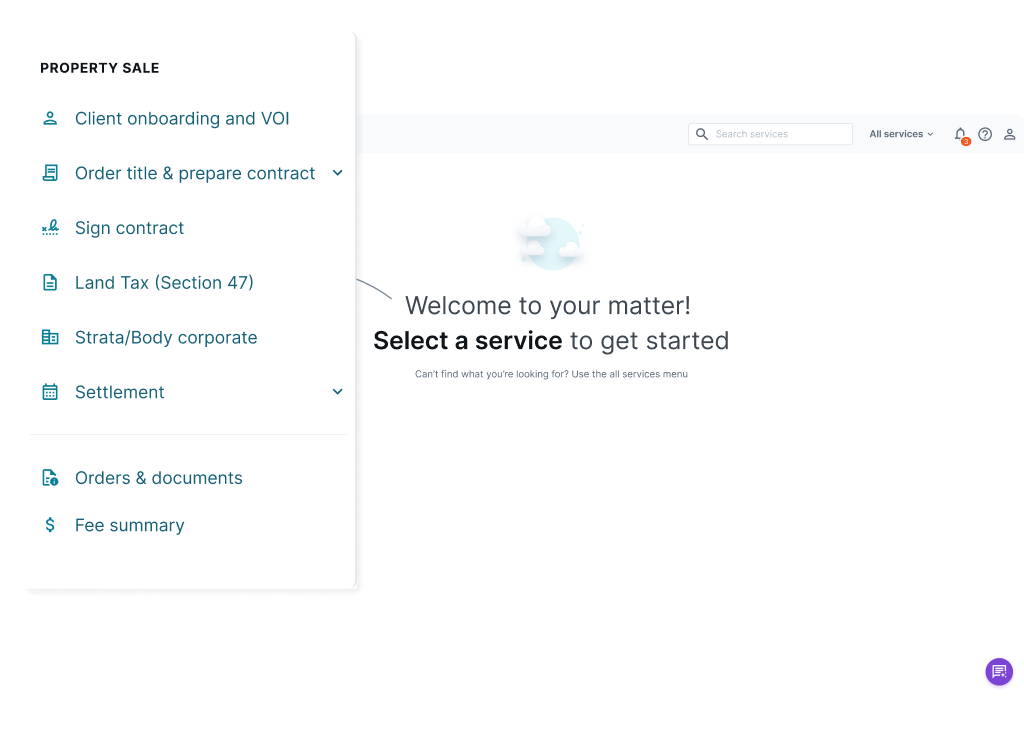Click inside the Search services field
1024x733 pixels.
[780, 133]
